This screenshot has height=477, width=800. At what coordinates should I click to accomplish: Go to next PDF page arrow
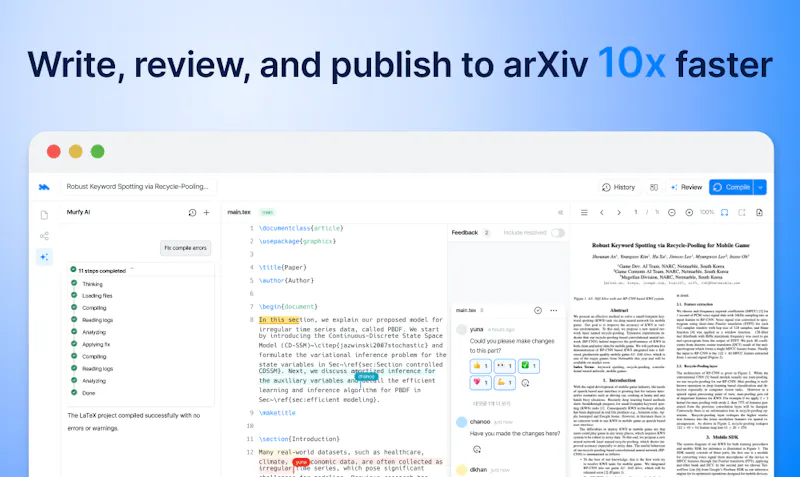(x=619, y=212)
